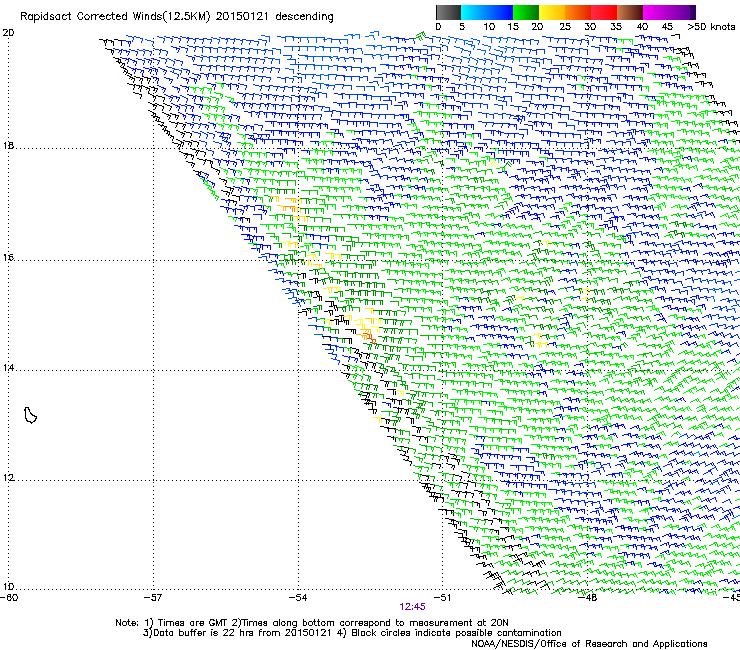Click the gray 0-5 knots legend segment
This screenshot has height=650, width=740.
[448, 12]
